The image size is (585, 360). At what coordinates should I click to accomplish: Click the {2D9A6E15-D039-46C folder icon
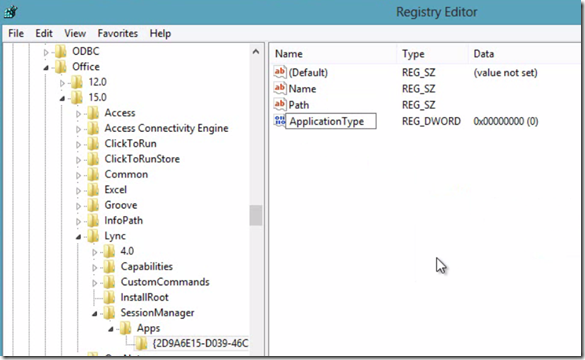141,344
